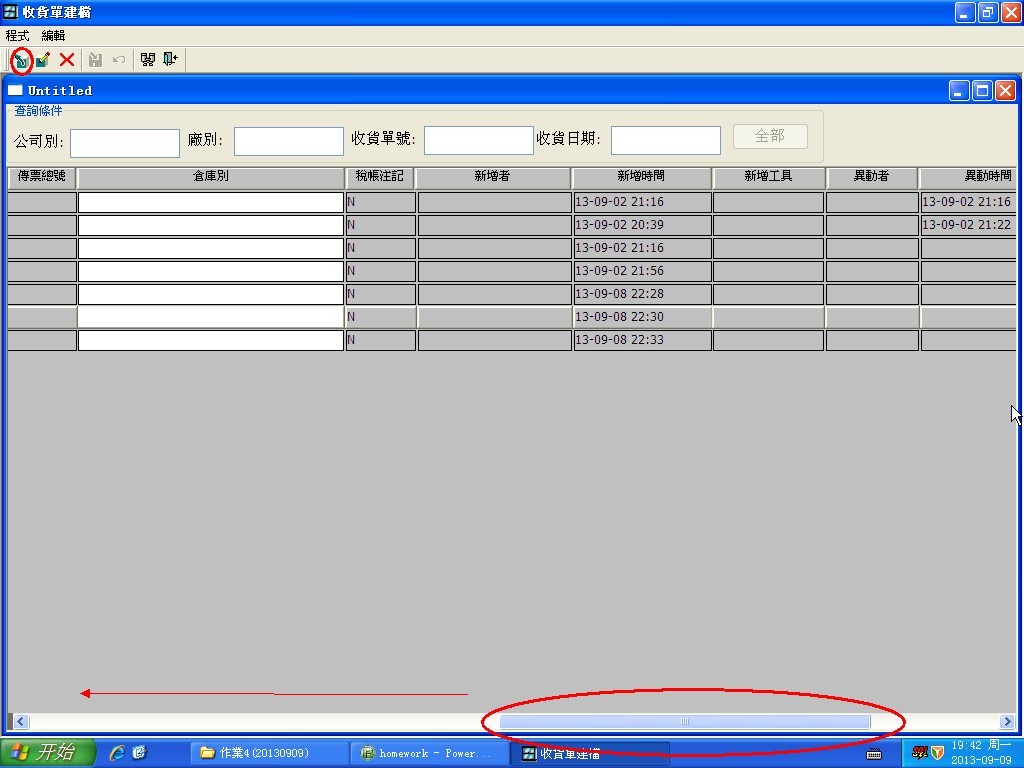
Task: Open the 程式 menu
Action: point(18,35)
